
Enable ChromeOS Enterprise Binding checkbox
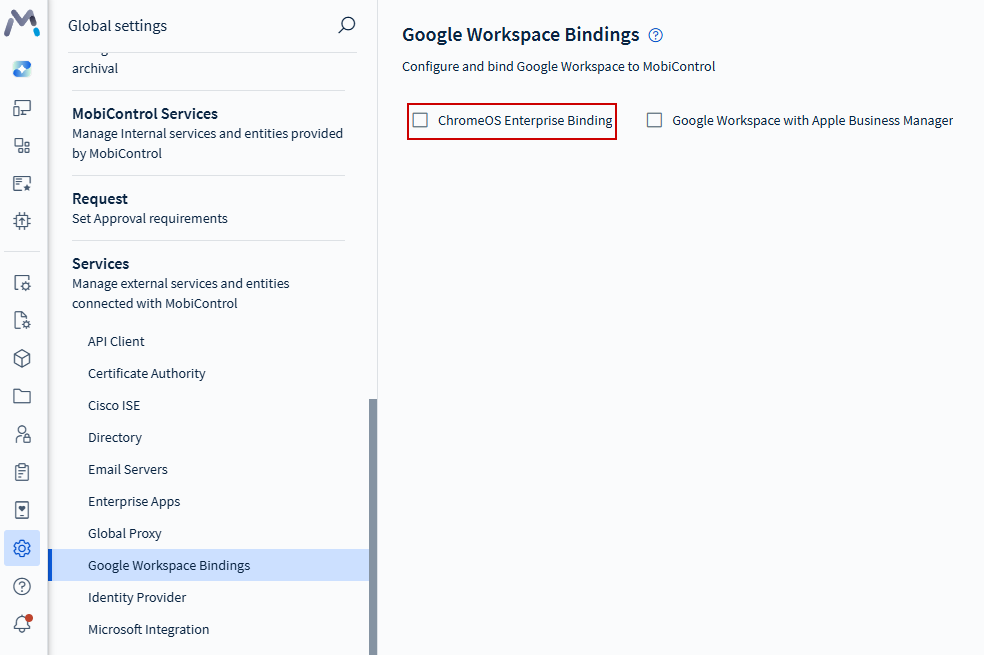tap(421, 121)
